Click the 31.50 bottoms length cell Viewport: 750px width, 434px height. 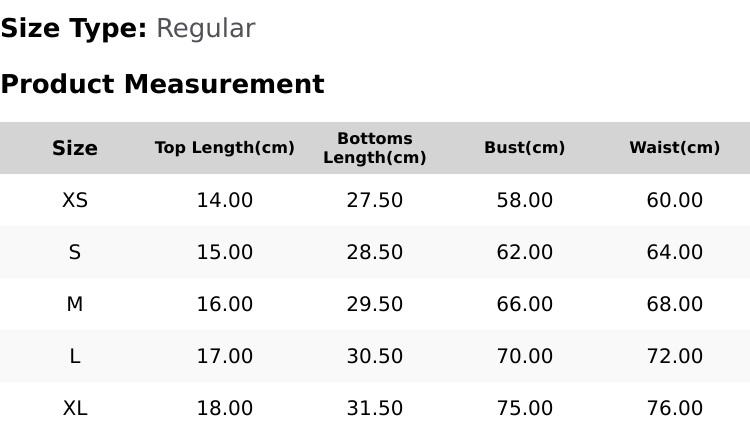tap(375, 409)
